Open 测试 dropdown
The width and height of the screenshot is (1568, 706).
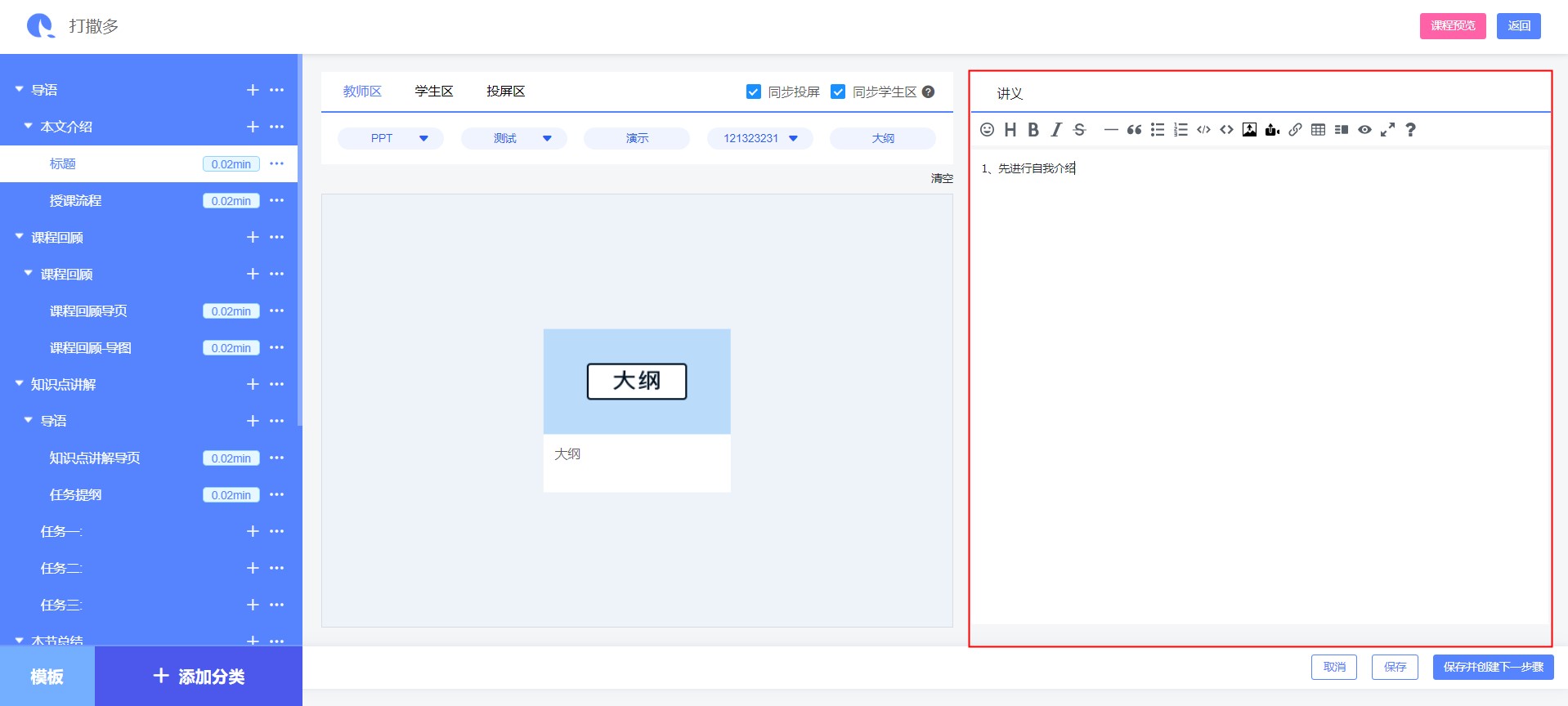click(514, 138)
